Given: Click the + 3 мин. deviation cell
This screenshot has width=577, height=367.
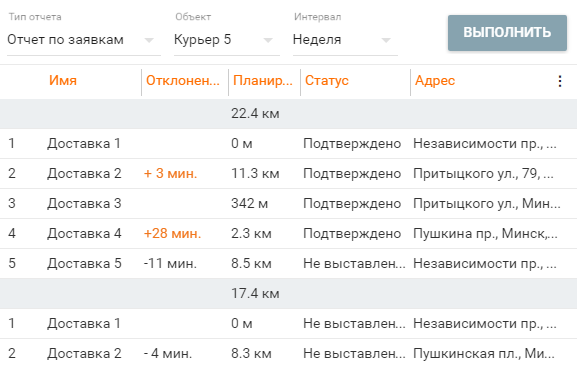Looking at the screenshot, I should click(x=170, y=173).
